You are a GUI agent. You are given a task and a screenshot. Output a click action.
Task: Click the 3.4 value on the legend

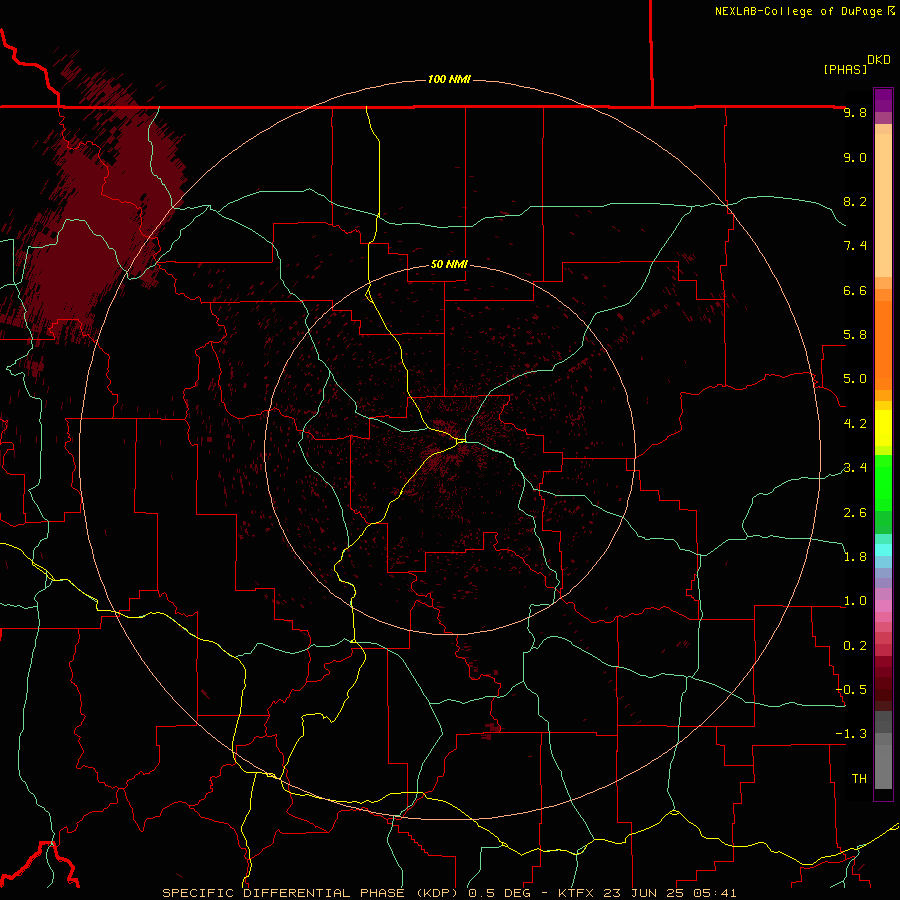pos(855,468)
